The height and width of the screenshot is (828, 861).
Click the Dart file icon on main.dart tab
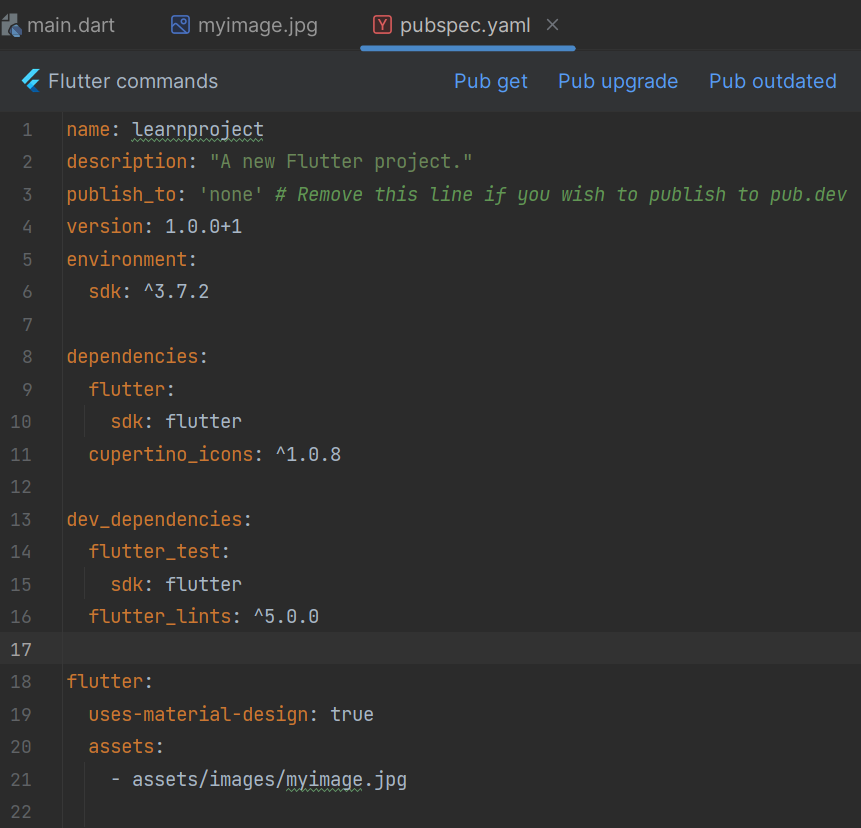pos(11,25)
